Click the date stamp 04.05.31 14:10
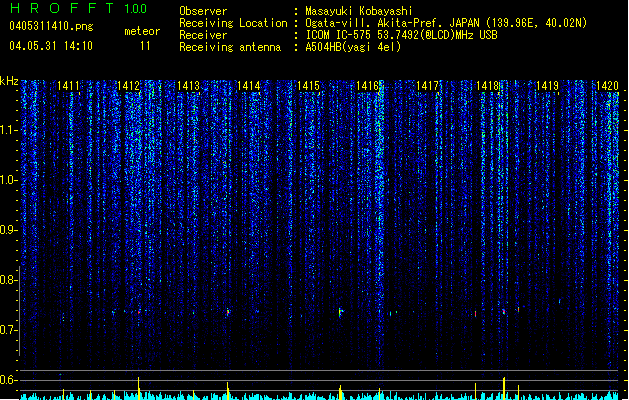 pyautogui.click(x=51, y=46)
